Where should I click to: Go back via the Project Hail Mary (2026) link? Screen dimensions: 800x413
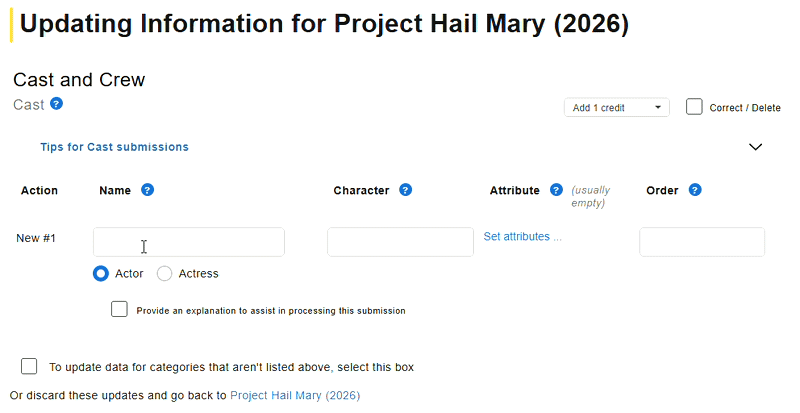point(294,395)
